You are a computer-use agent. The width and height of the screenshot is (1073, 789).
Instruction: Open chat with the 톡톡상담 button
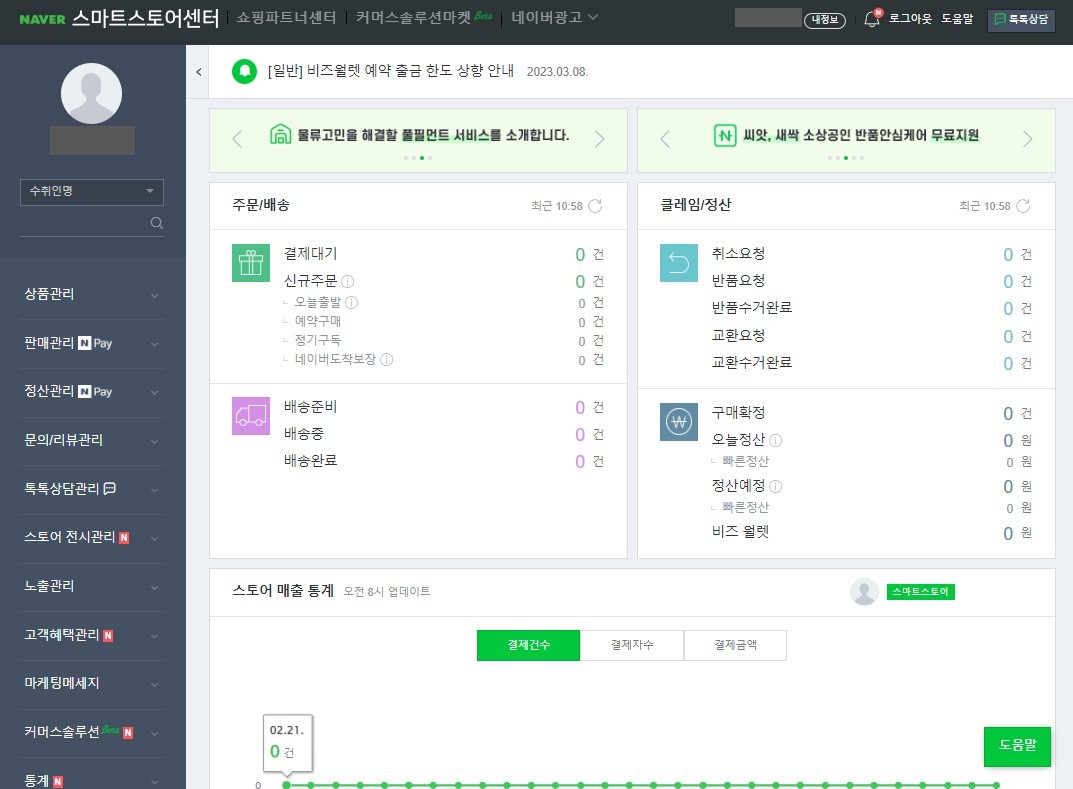click(x=1021, y=19)
